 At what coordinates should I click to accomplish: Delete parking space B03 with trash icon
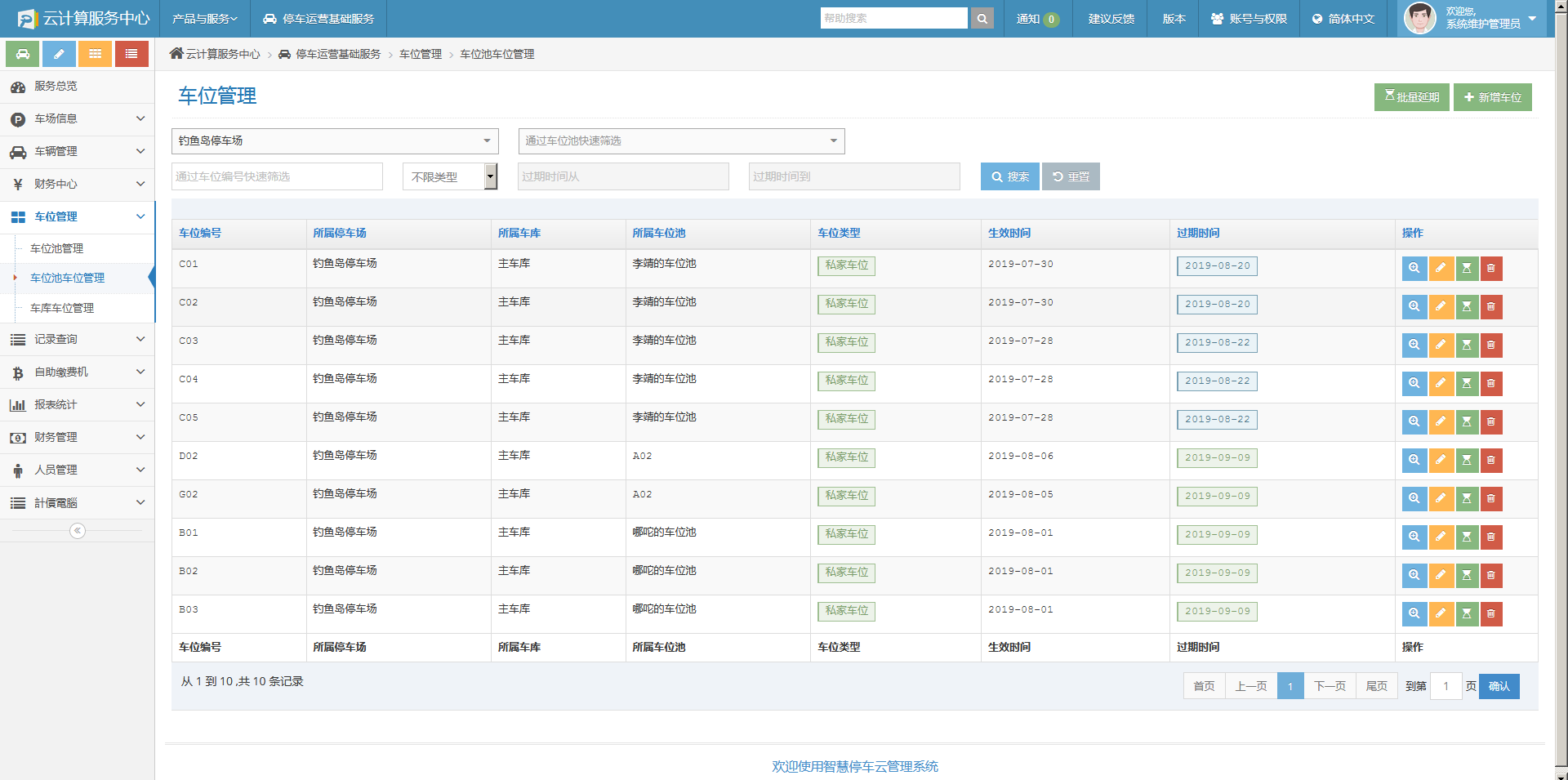(x=1491, y=613)
